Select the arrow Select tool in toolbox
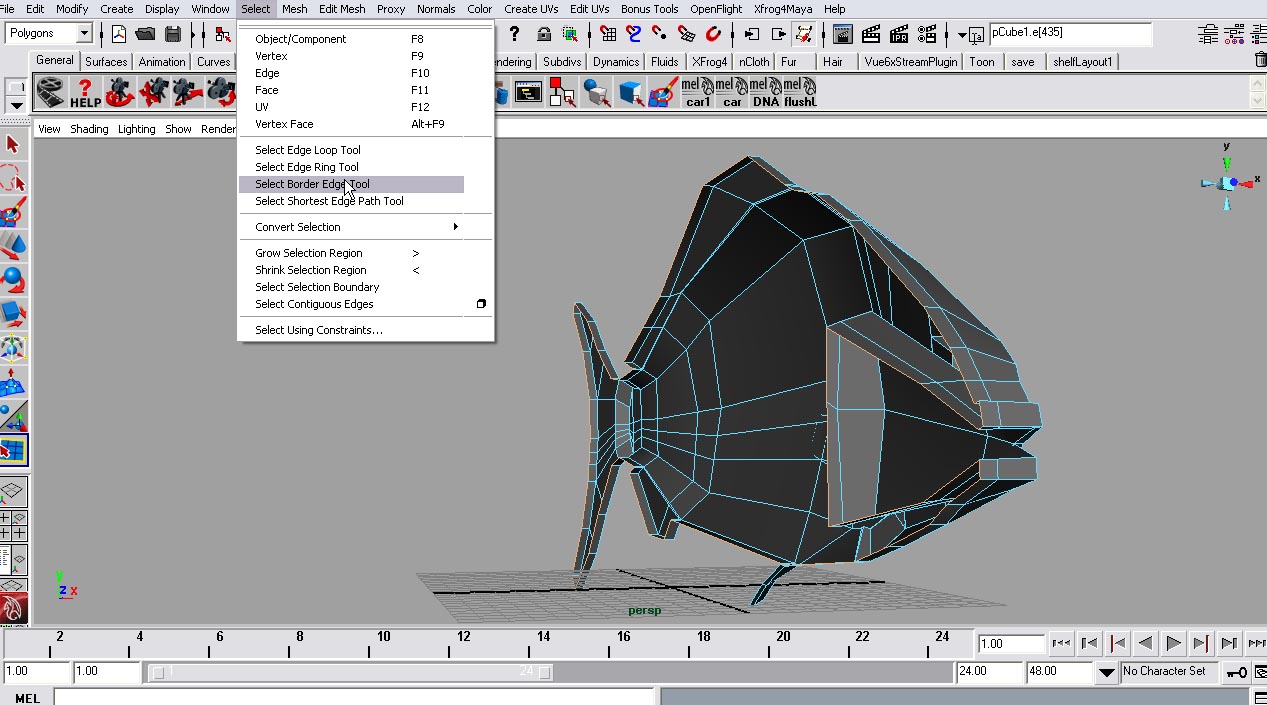The width and height of the screenshot is (1267, 705). click(x=13, y=145)
